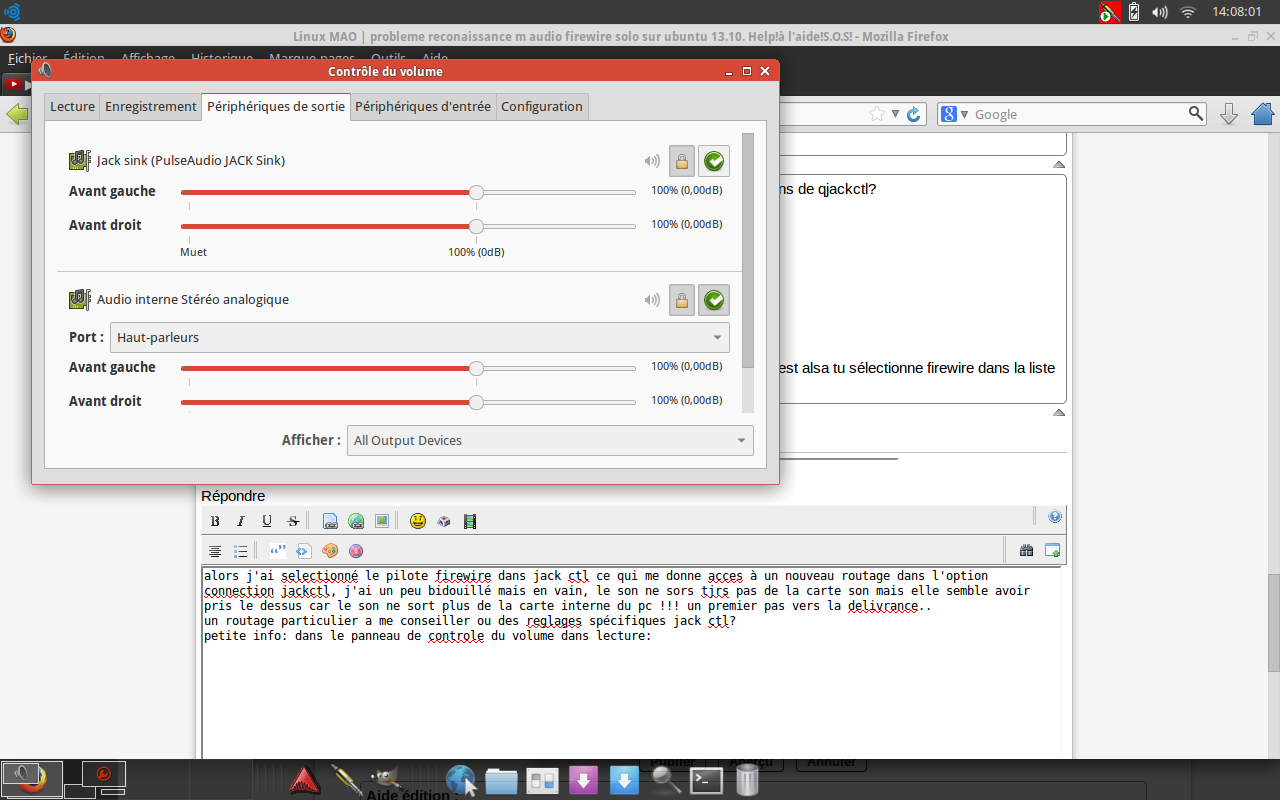This screenshot has height=800, width=1280.
Task: Open the editor help icon
Action: pyautogui.click(x=1054, y=517)
